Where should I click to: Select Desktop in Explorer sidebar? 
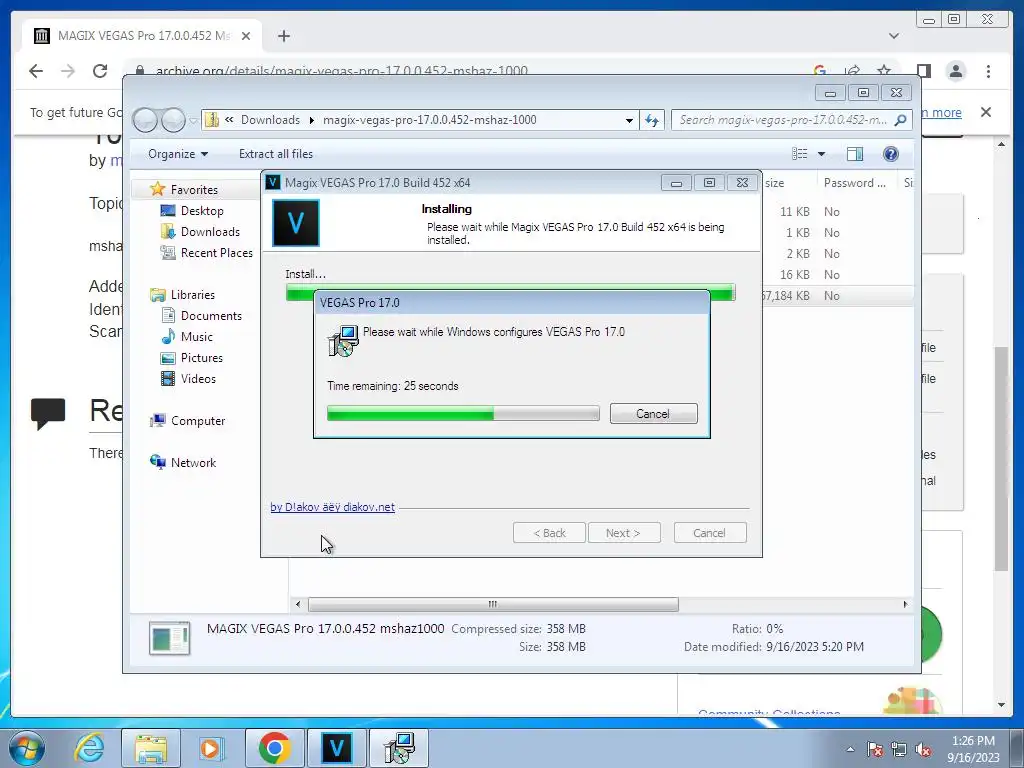coord(202,210)
